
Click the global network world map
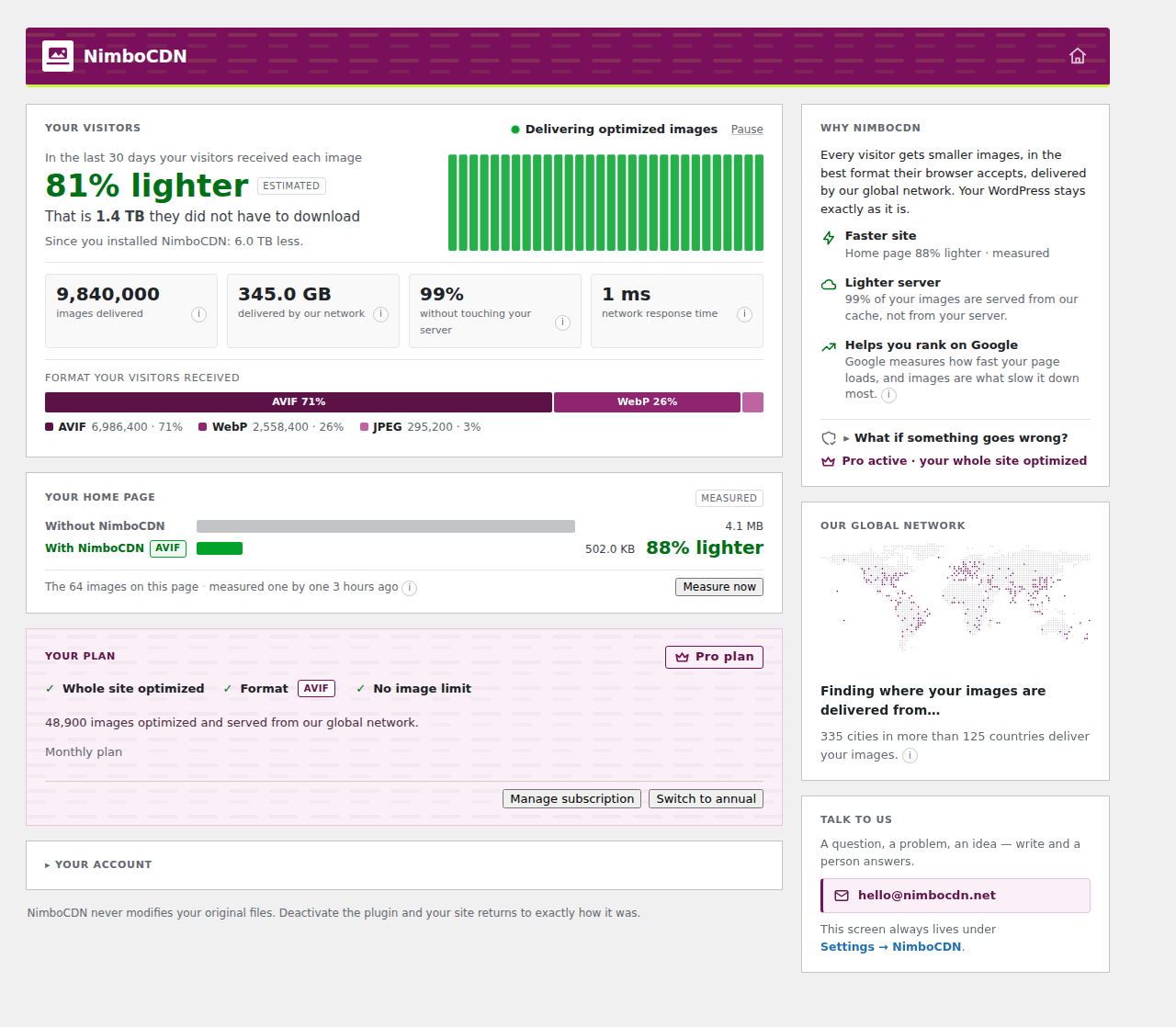click(955, 597)
